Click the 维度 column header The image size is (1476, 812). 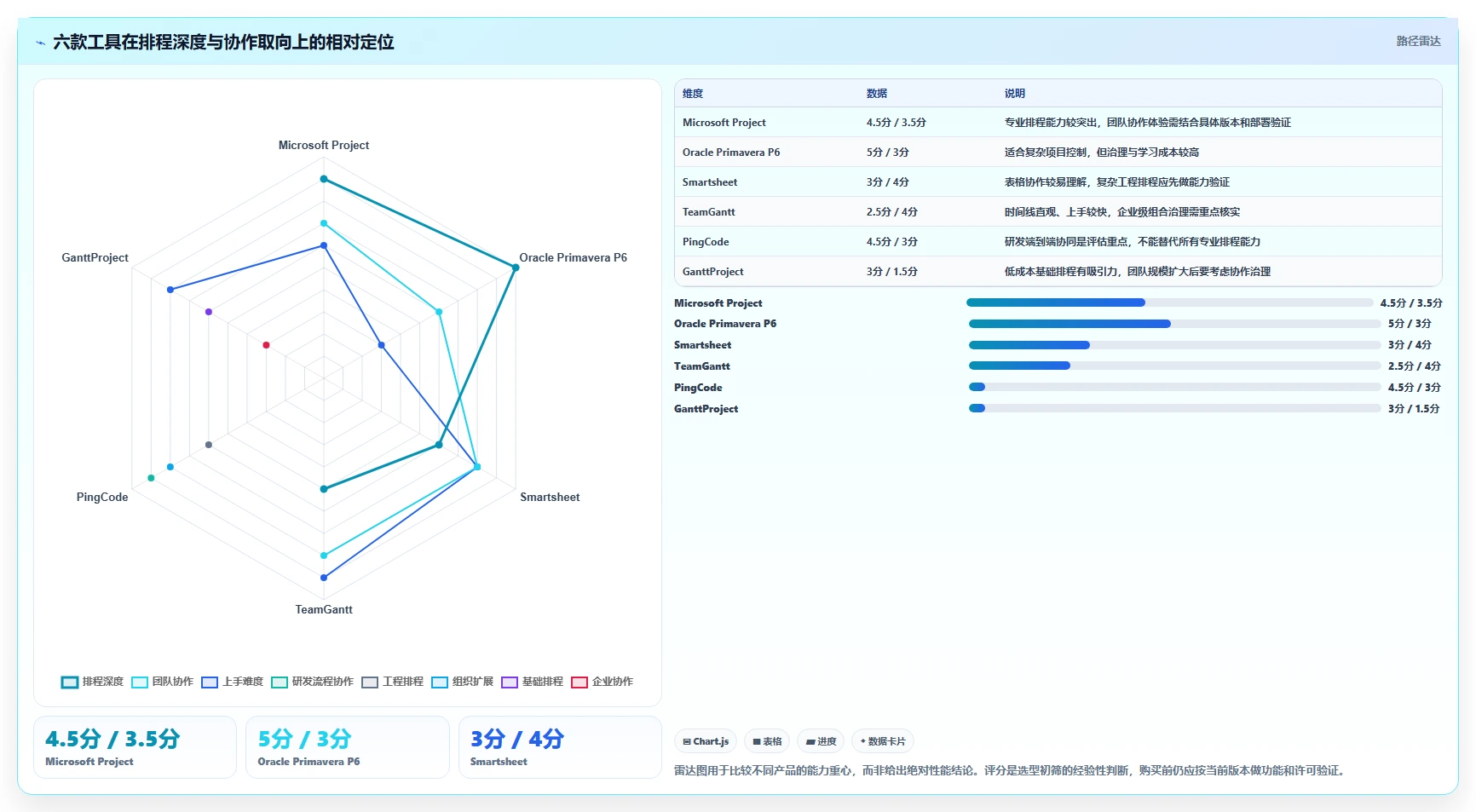(x=693, y=94)
